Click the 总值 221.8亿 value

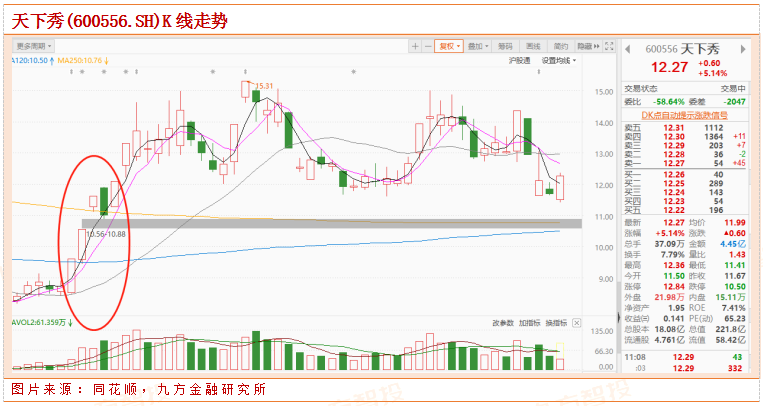[730, 330]
